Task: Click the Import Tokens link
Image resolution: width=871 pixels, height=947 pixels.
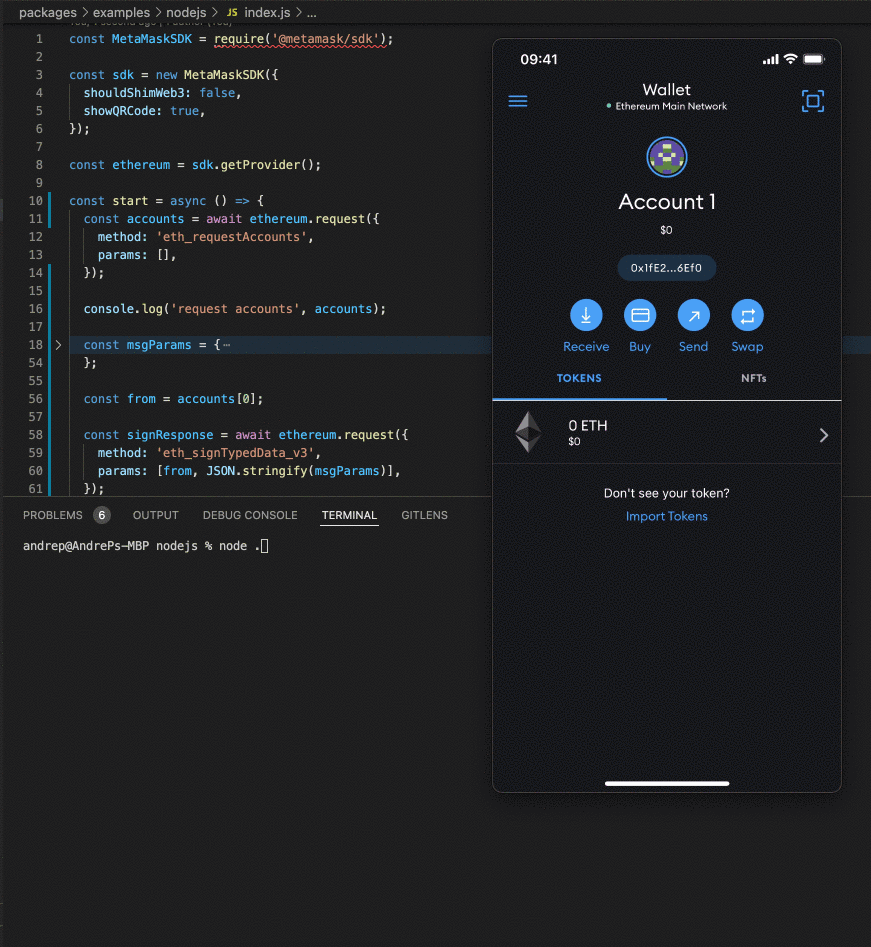Action: [x=666, y=516]
